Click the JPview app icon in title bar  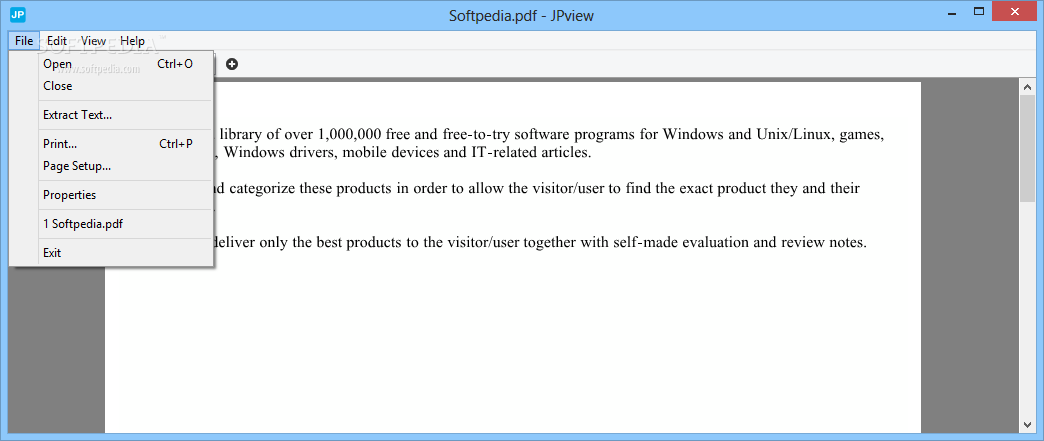tap(18, 13)
